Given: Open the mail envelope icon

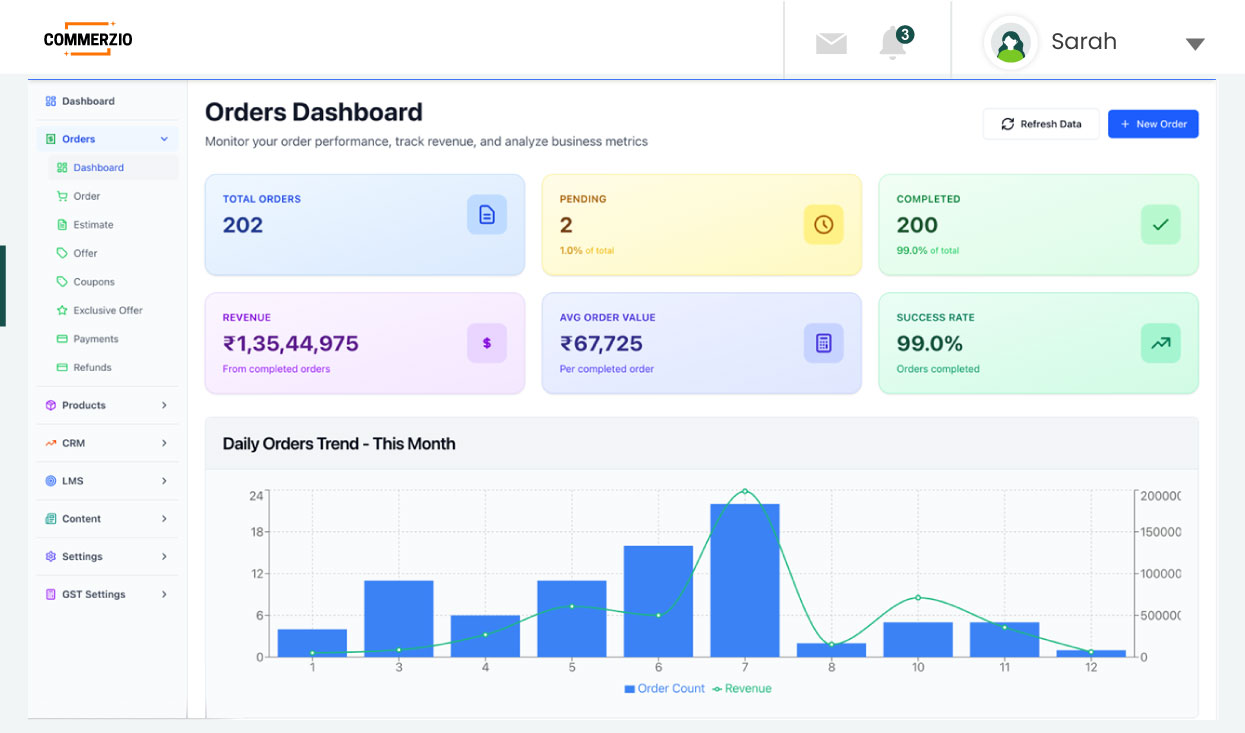Looking at the screenshot, I should coord(831,43).
